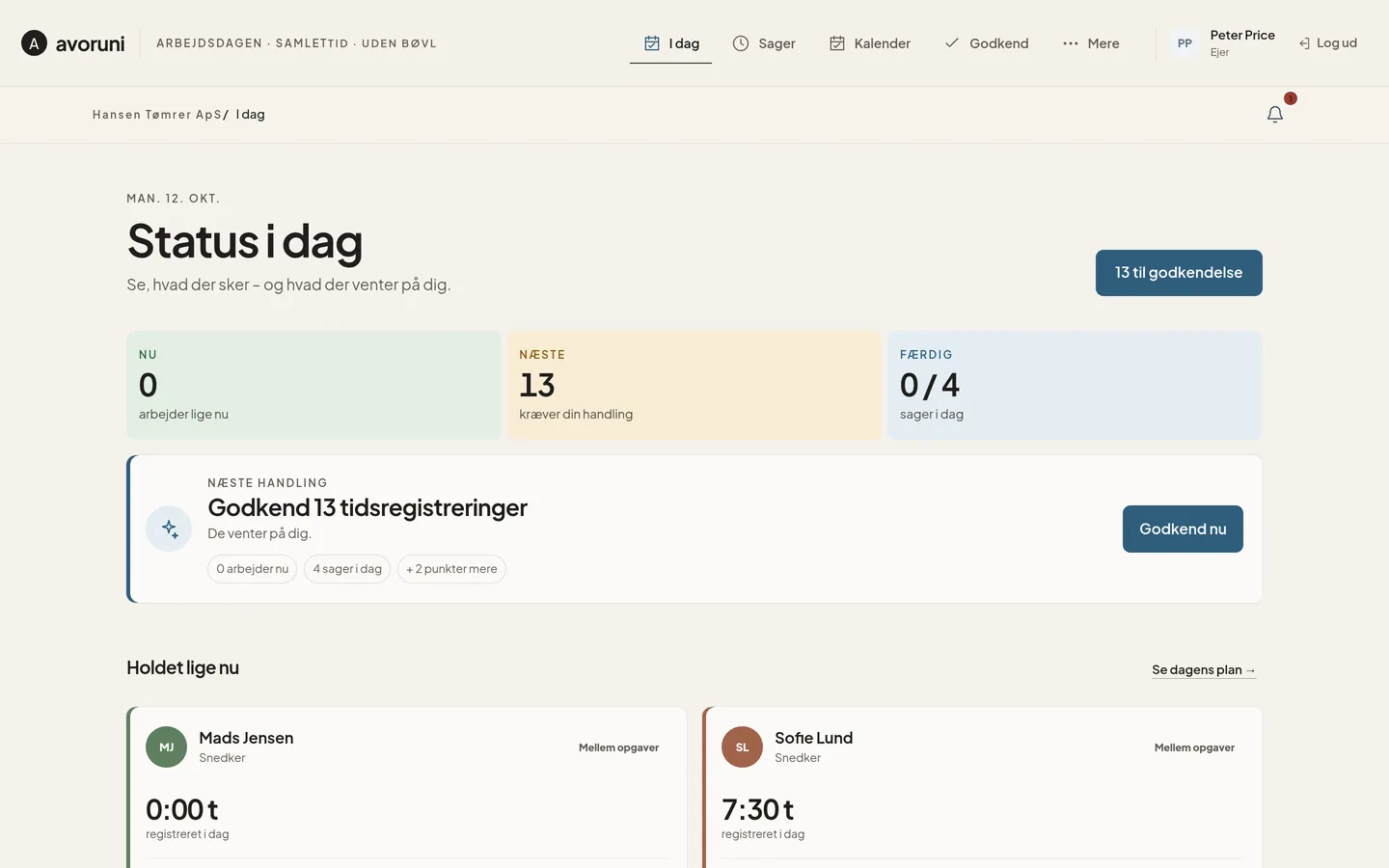Image resolution: width=1389 pixels, height=868 pixels.
Task: Select the Næste status card
Action: 694,385
